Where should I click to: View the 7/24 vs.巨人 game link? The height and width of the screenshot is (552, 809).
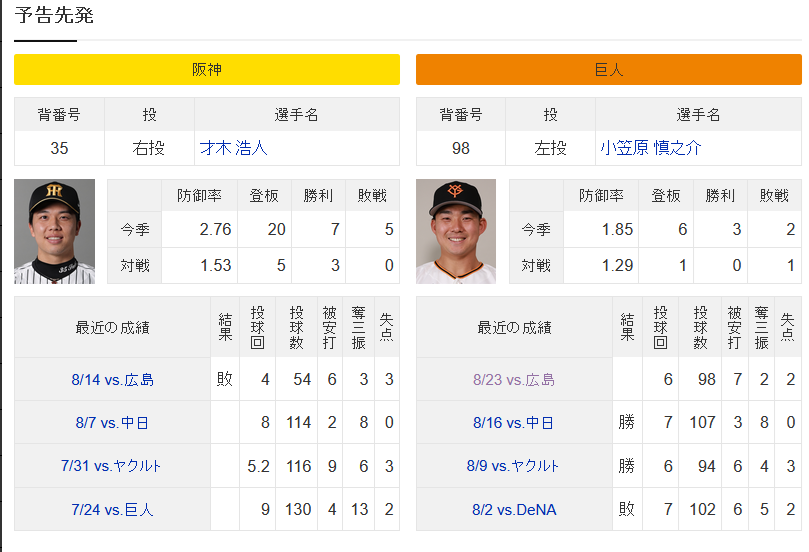(x=112, y=510)
